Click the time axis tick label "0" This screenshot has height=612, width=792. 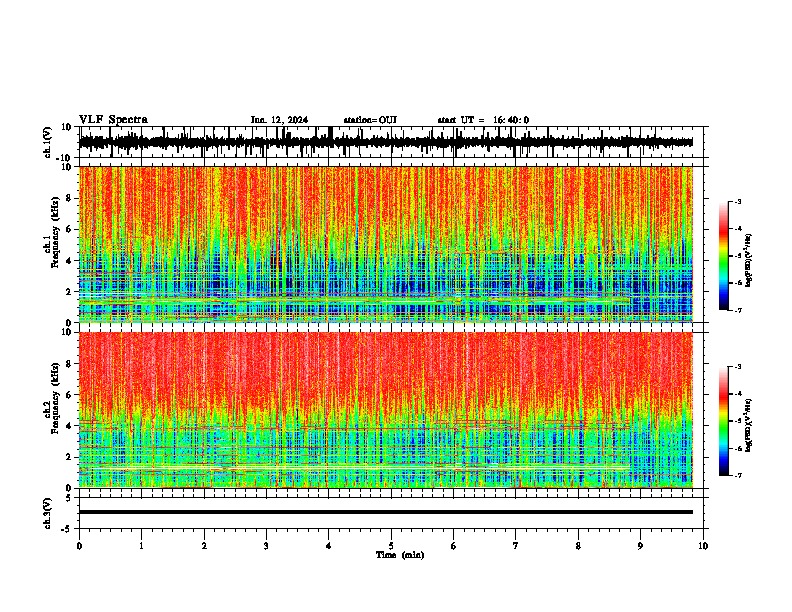tap(79, 546)
